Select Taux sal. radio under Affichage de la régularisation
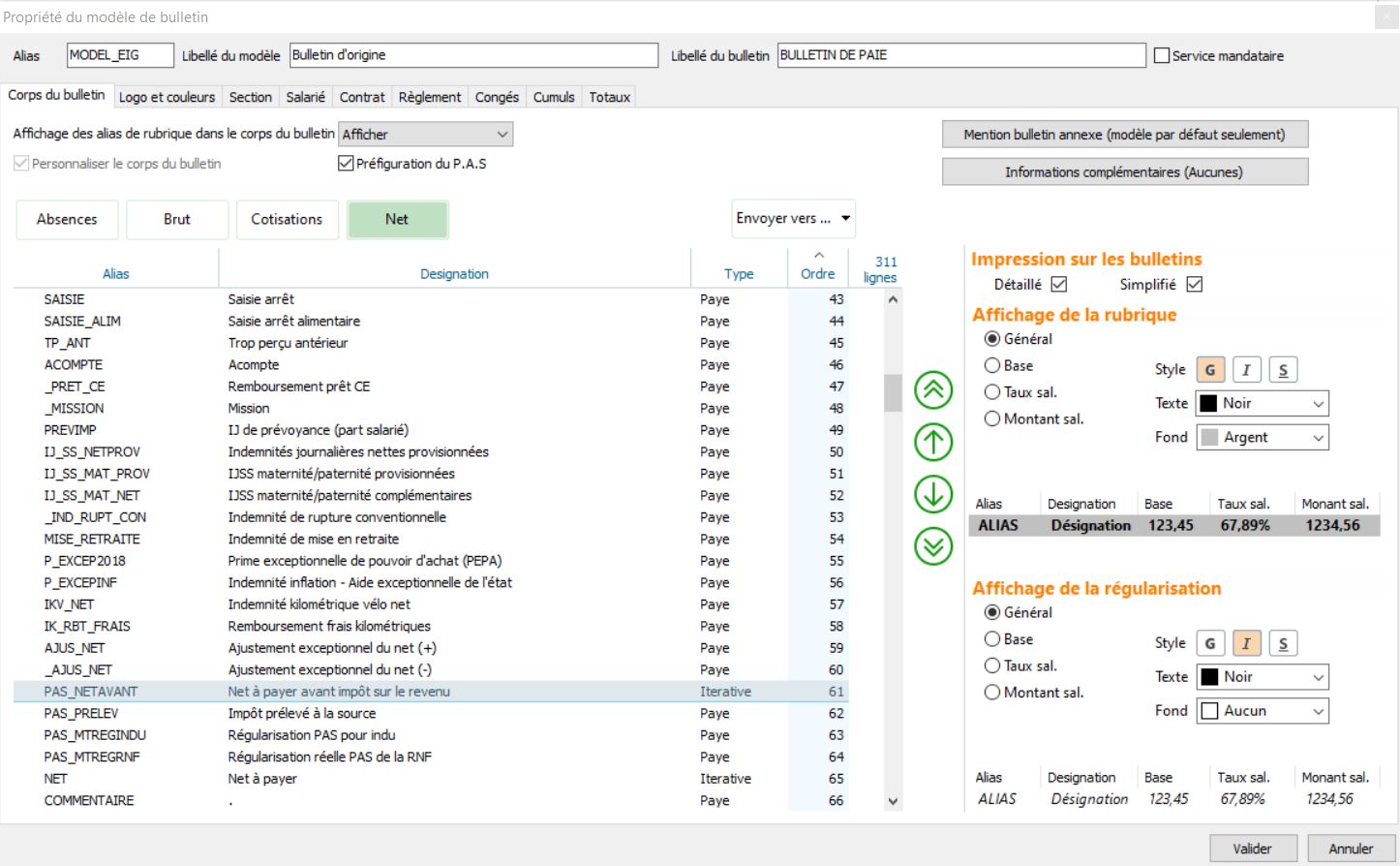The image size is (1400, 866). click(x=992, y=665)
